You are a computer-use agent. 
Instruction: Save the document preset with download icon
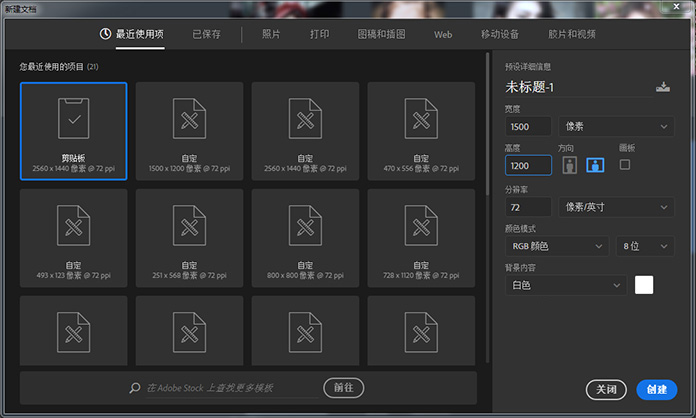pos(663,87)
